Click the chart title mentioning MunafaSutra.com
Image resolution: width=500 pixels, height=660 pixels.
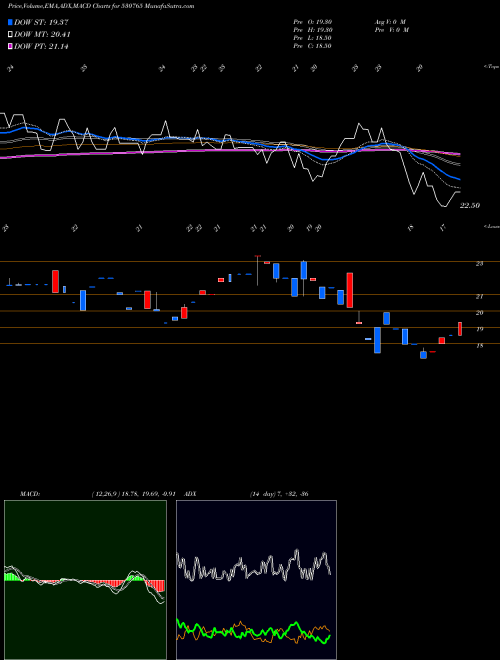[x=101, y=6]
